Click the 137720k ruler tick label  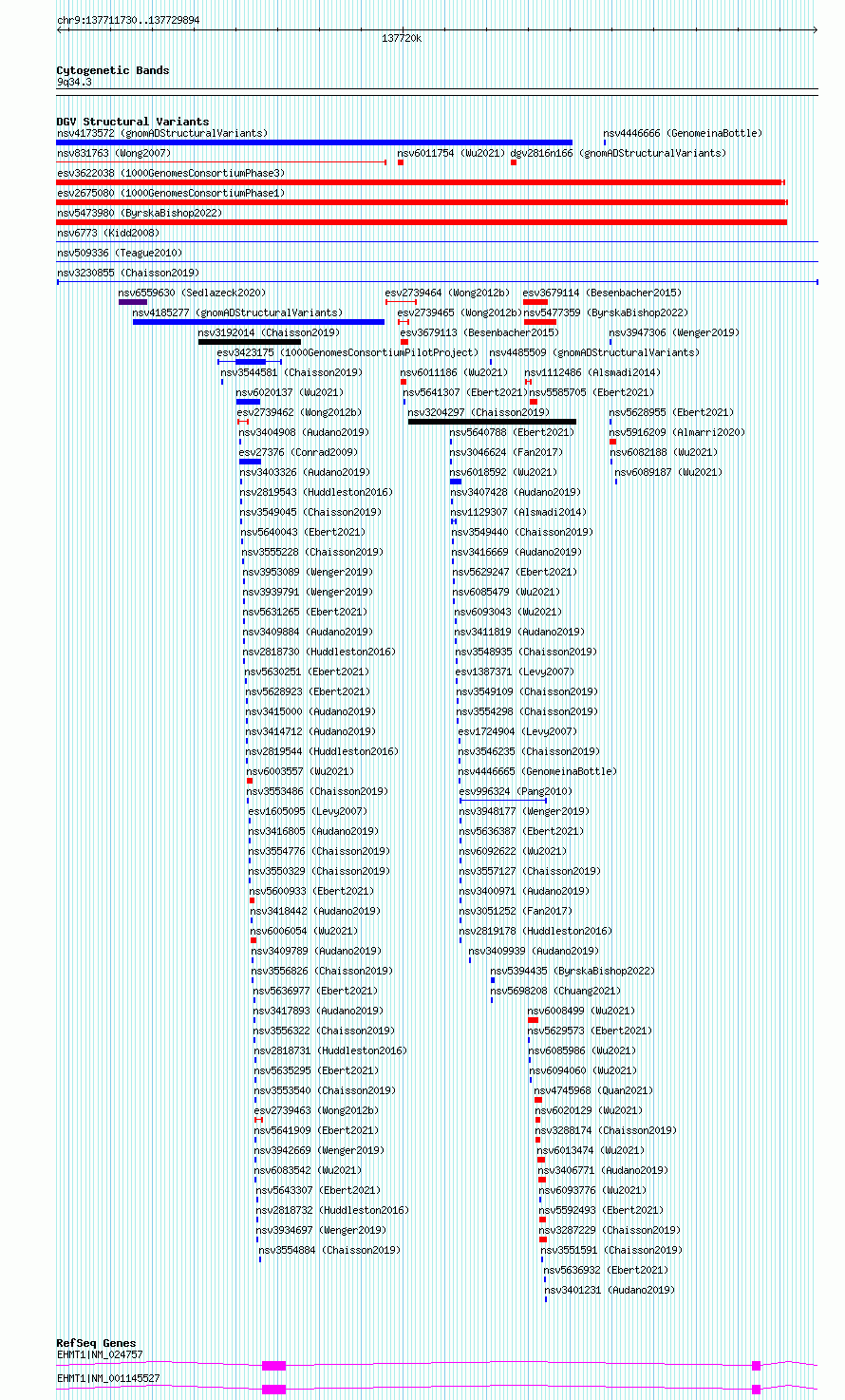point(402,38)
